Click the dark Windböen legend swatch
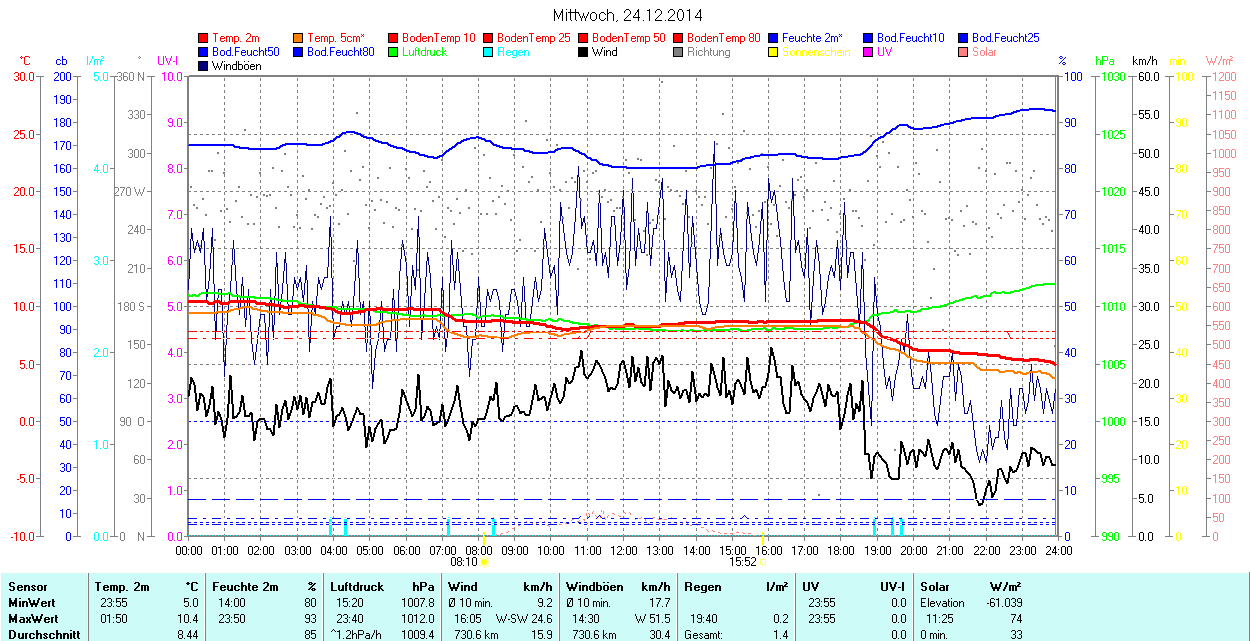This screenshot has width=1250, height=641. [x=204, y=66]
